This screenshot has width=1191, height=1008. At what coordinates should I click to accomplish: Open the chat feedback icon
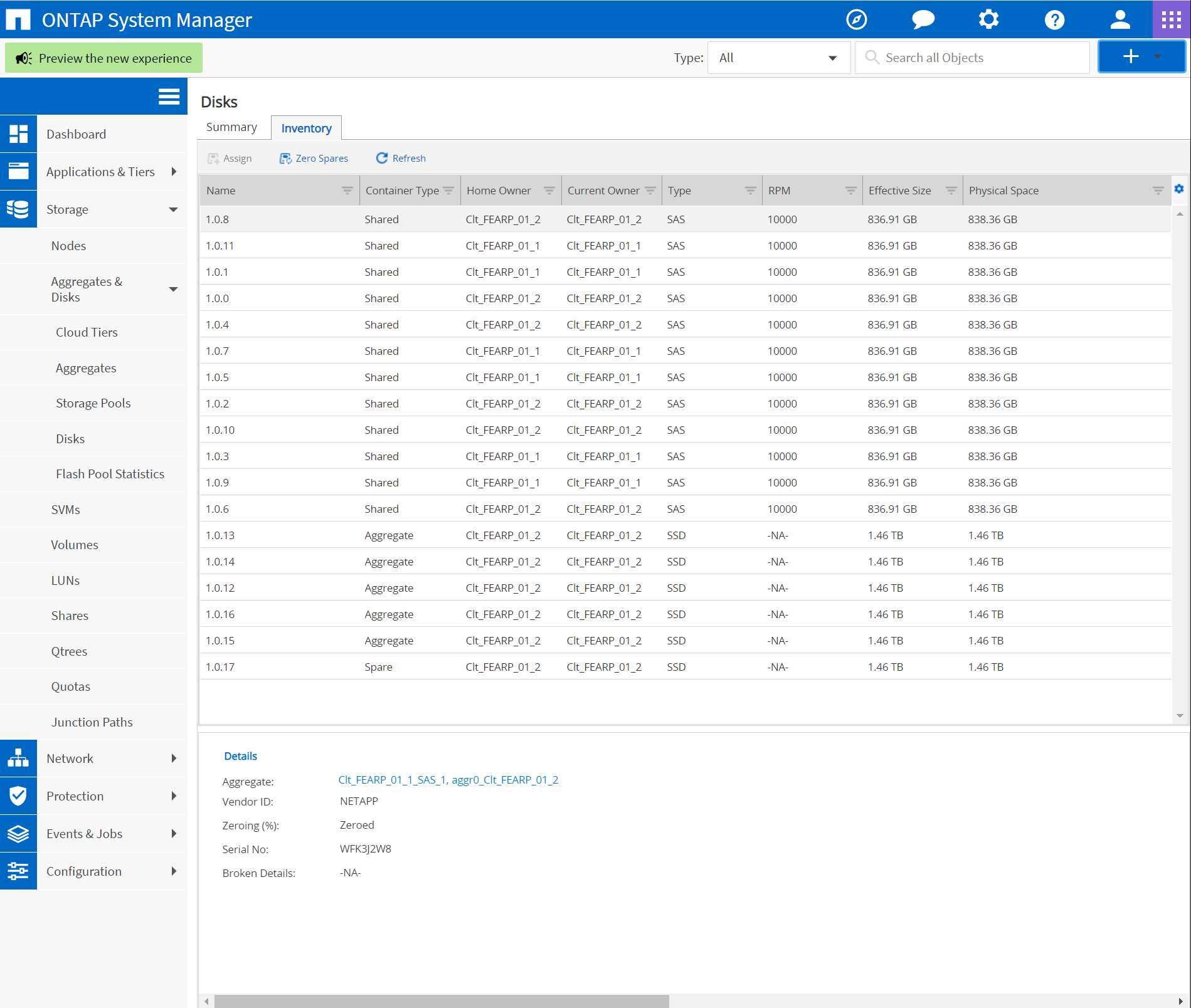click(923, 19)
